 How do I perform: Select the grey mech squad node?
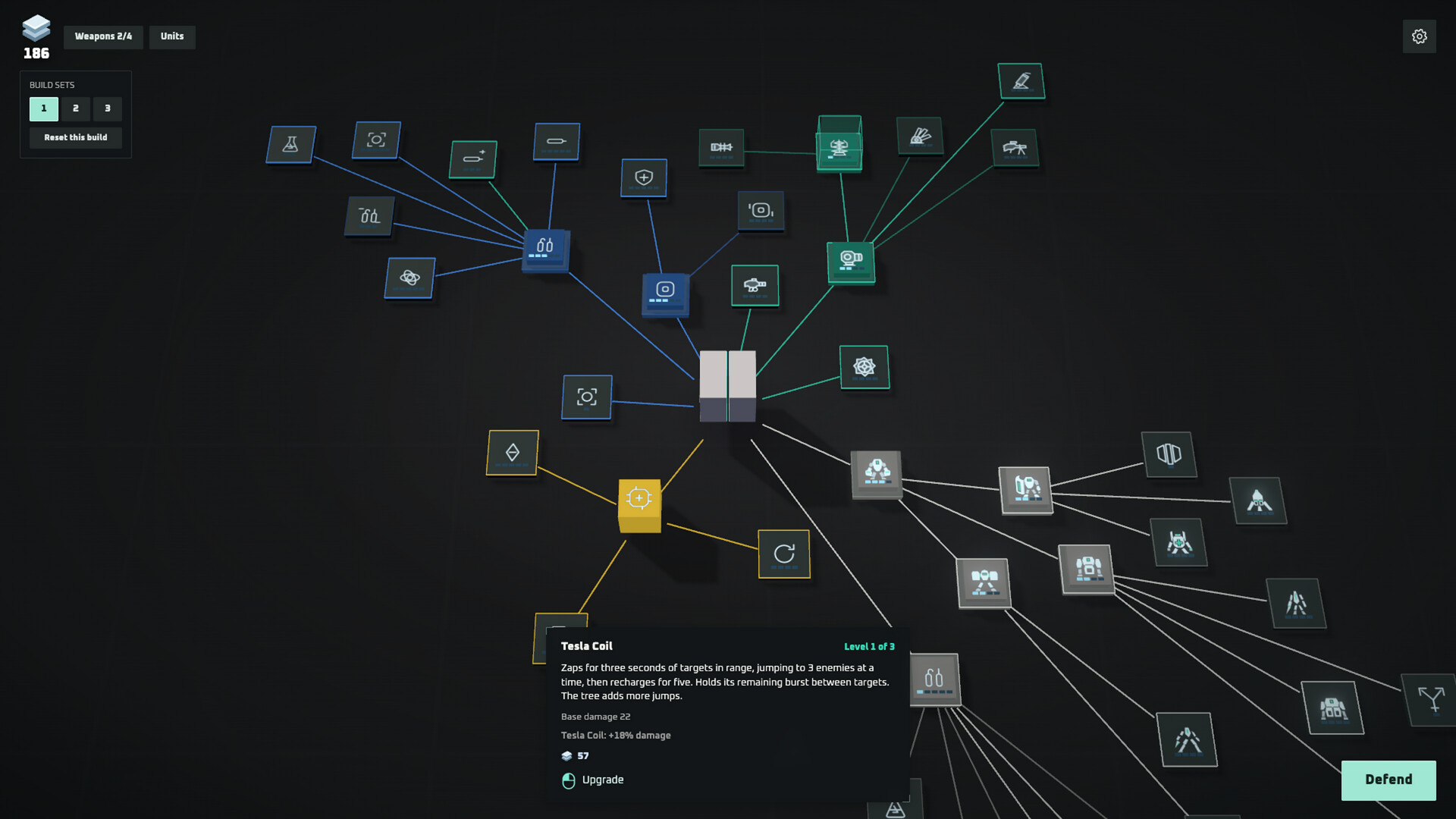(x=877, y=474)
